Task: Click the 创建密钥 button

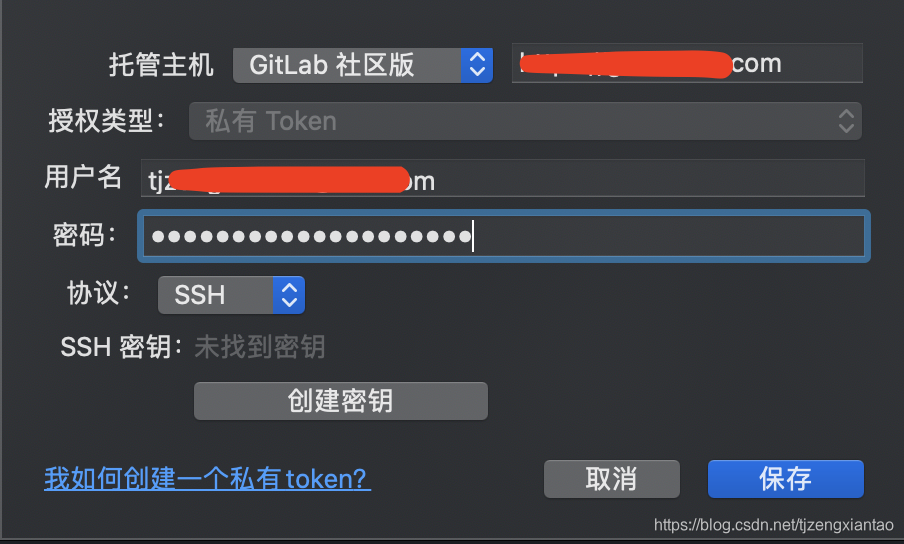Action: pyautogui.click(x=341, y=401)
